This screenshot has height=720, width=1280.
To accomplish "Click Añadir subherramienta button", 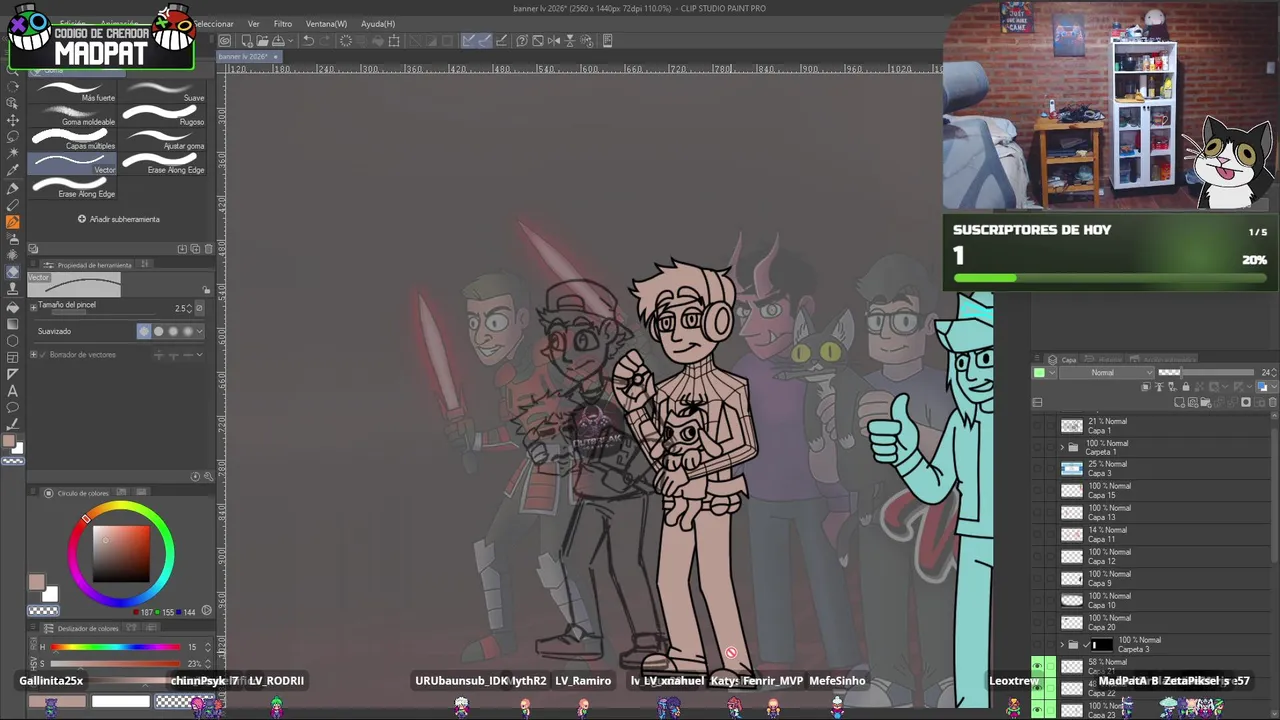I will [x=119, y=219].
